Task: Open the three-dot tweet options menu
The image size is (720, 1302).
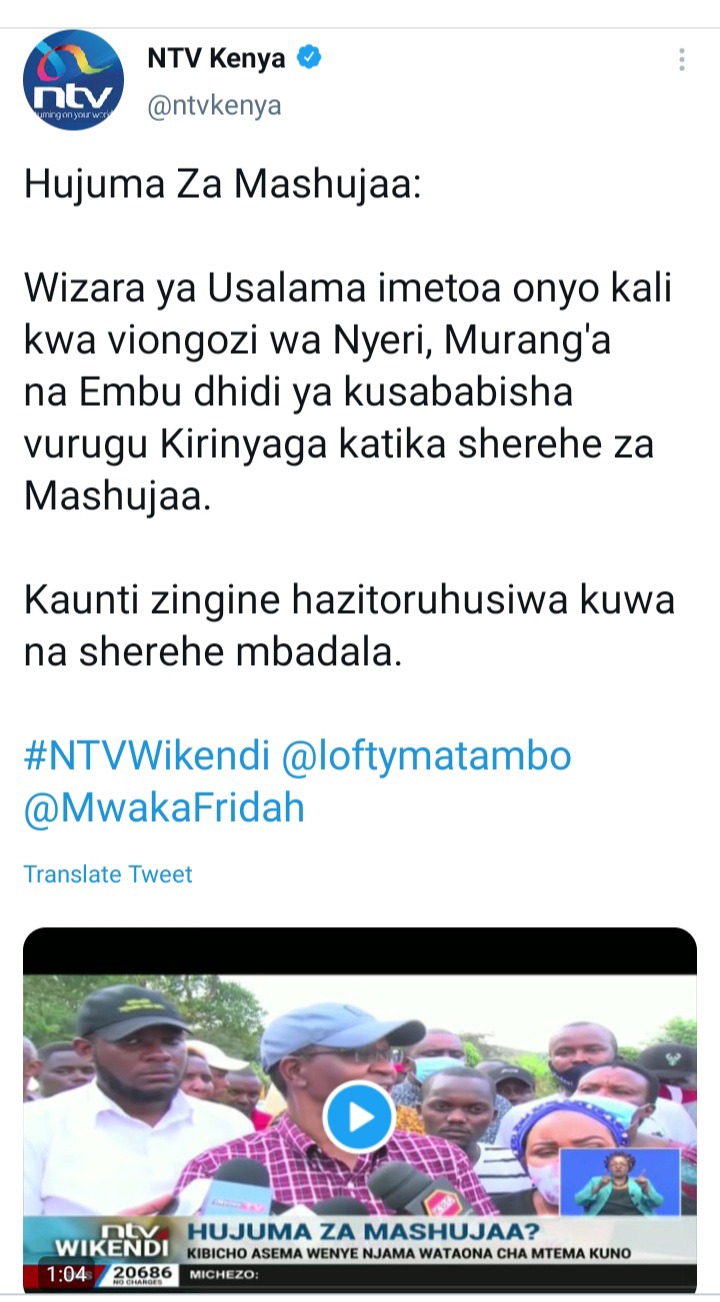Action: (682, 59)
